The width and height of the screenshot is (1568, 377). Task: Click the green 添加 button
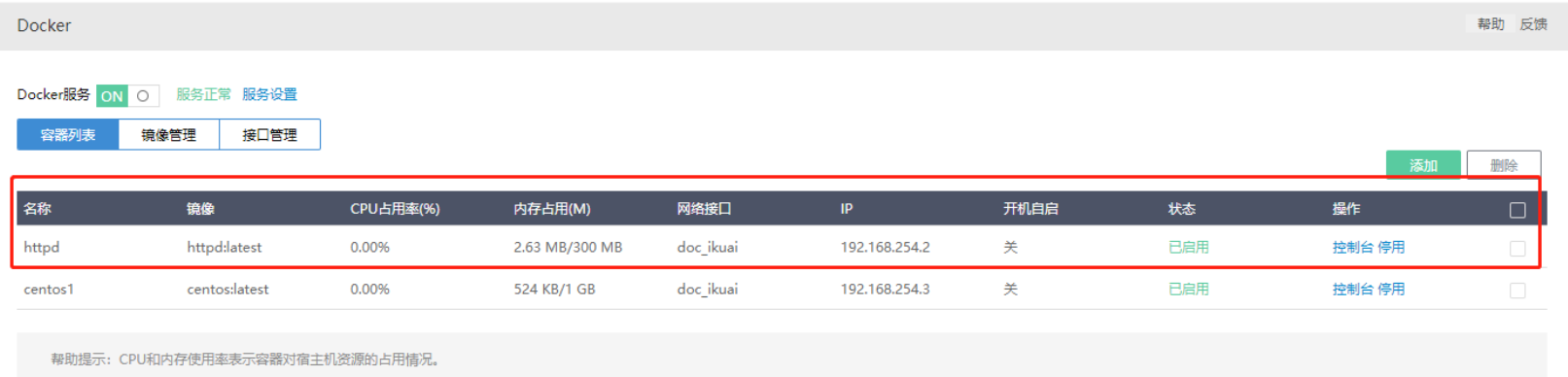(1423, 165)
